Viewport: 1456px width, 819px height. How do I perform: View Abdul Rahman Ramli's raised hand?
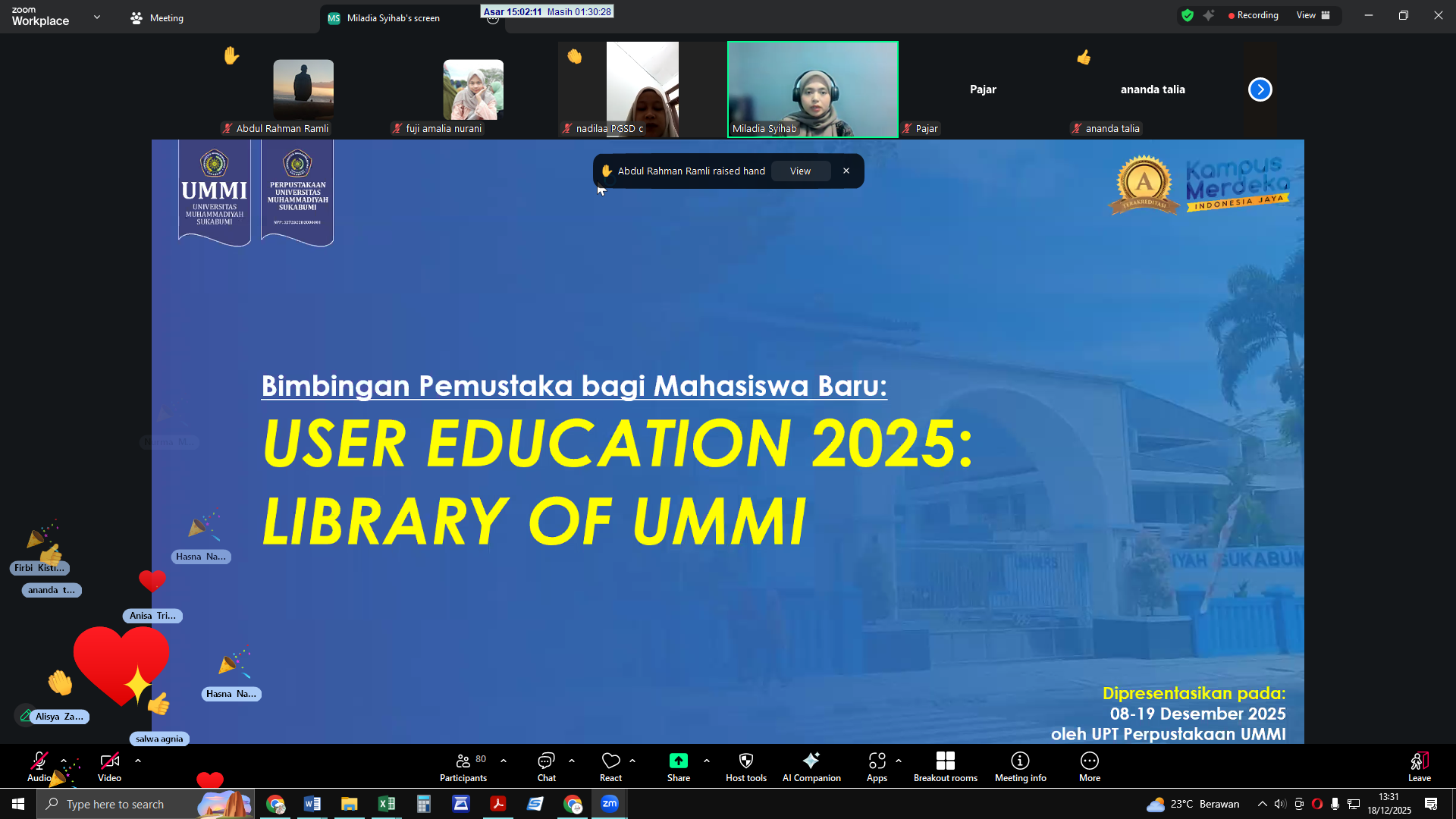click(800, 171)
